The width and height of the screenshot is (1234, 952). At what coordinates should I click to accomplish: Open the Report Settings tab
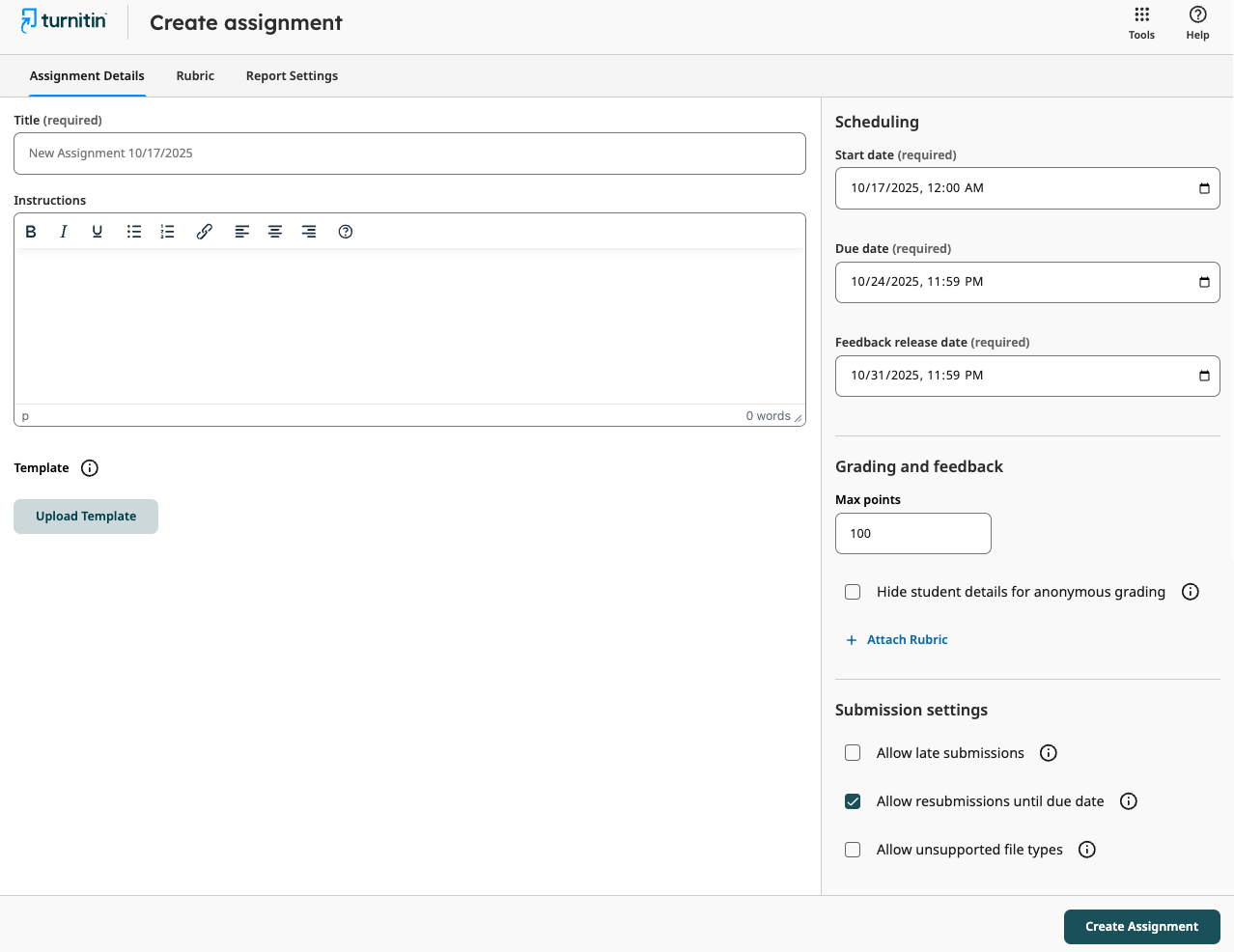click(292, 75)
